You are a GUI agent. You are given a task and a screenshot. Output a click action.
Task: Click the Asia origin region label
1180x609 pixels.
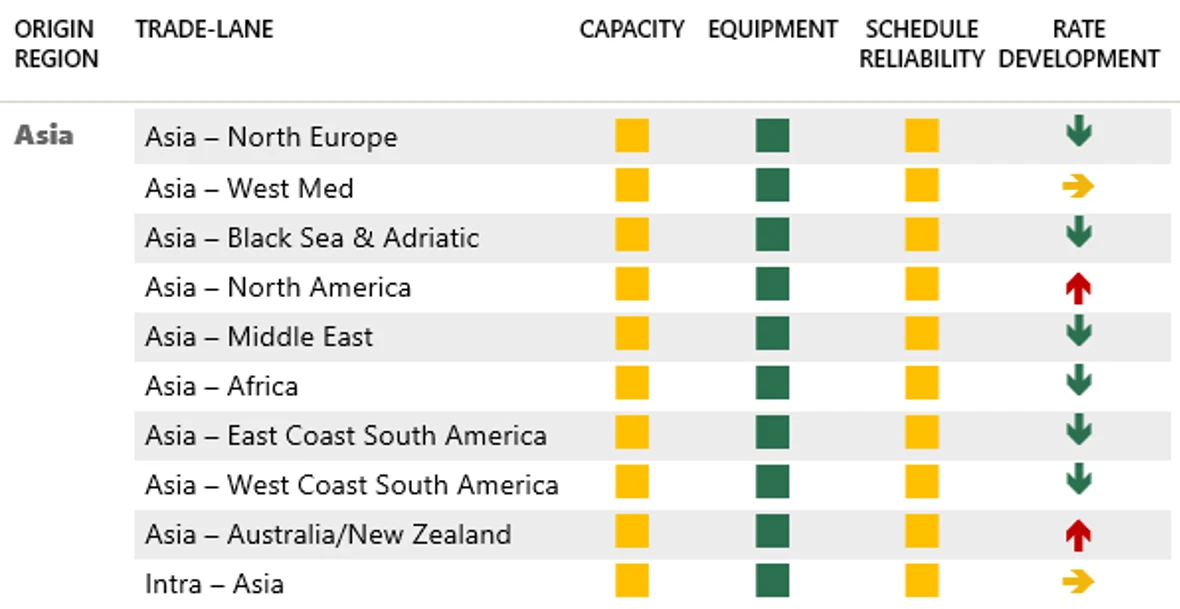point(44,135)
